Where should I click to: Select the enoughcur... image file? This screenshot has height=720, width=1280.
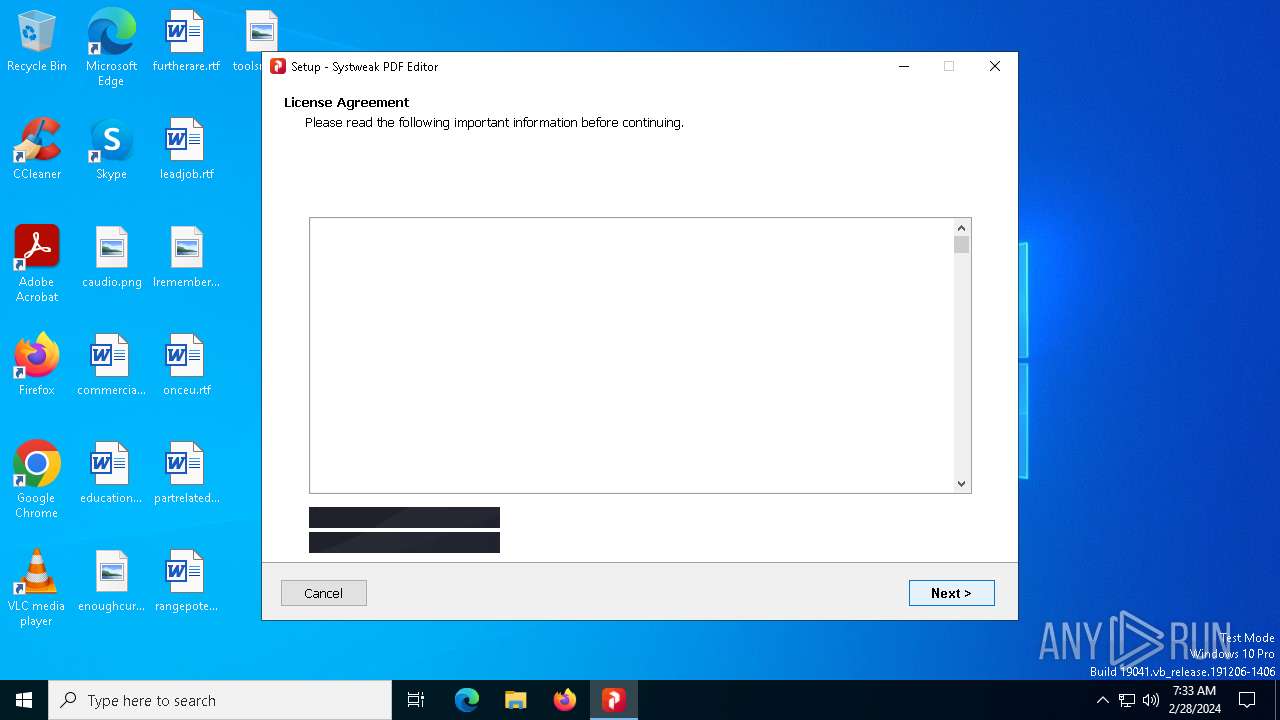[111, 582]
